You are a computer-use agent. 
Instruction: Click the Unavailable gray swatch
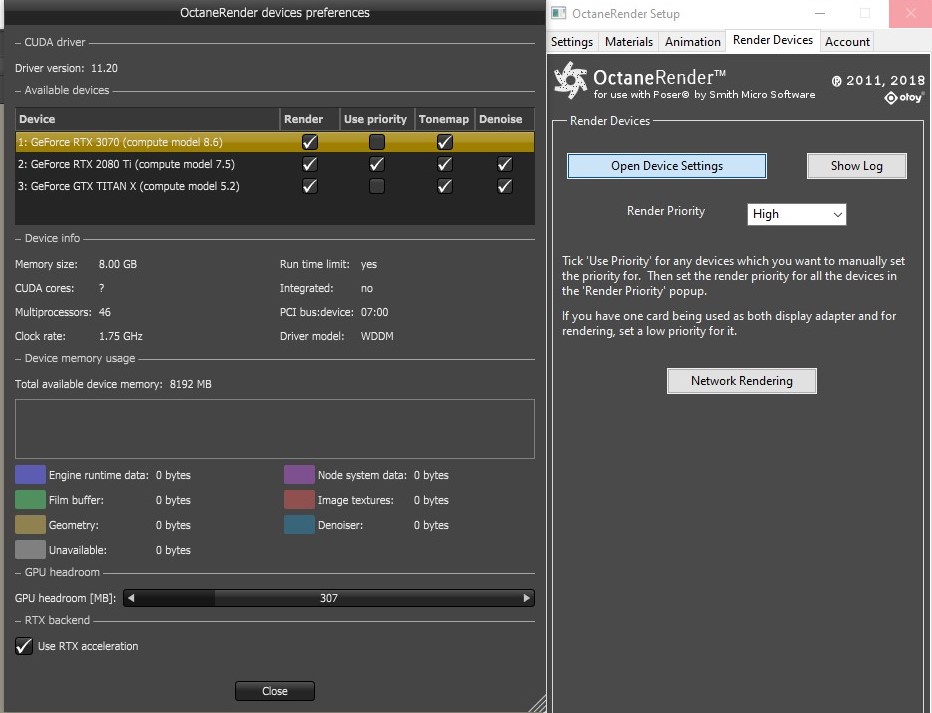click(x=30, y=550)
